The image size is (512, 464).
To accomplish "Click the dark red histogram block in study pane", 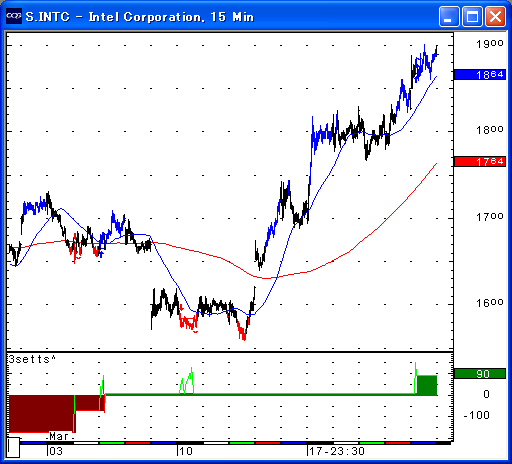I will click(x=41, y=414).
